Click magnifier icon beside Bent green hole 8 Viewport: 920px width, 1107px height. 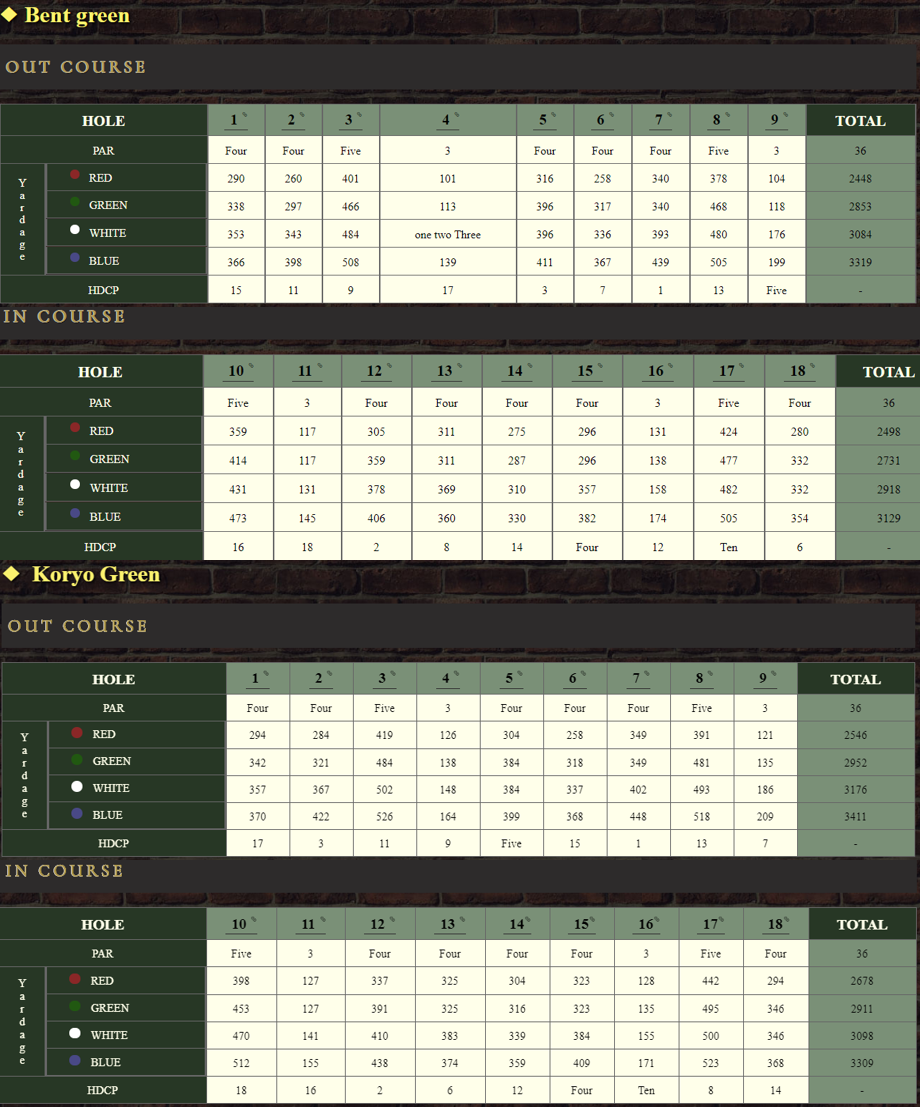tap(727, 114)
